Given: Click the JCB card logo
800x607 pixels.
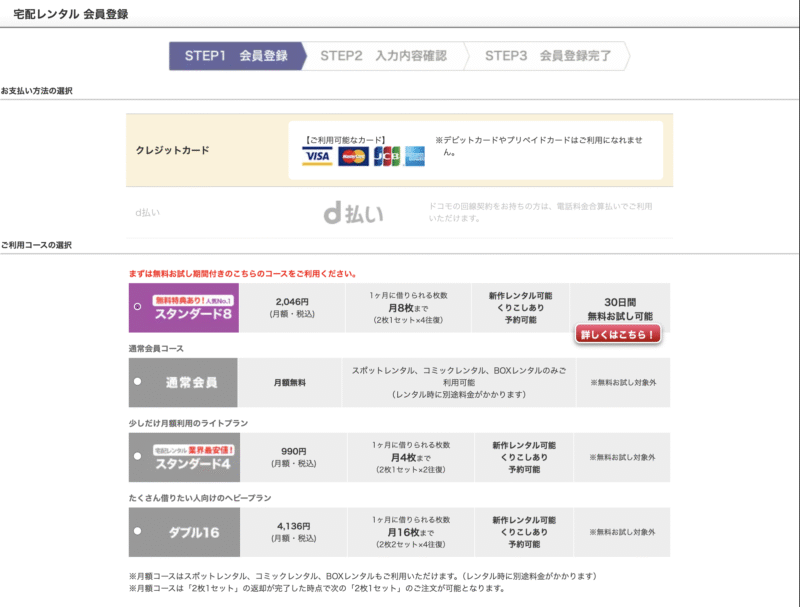Looking at the screenshot, I should click(x=385, y=157).
